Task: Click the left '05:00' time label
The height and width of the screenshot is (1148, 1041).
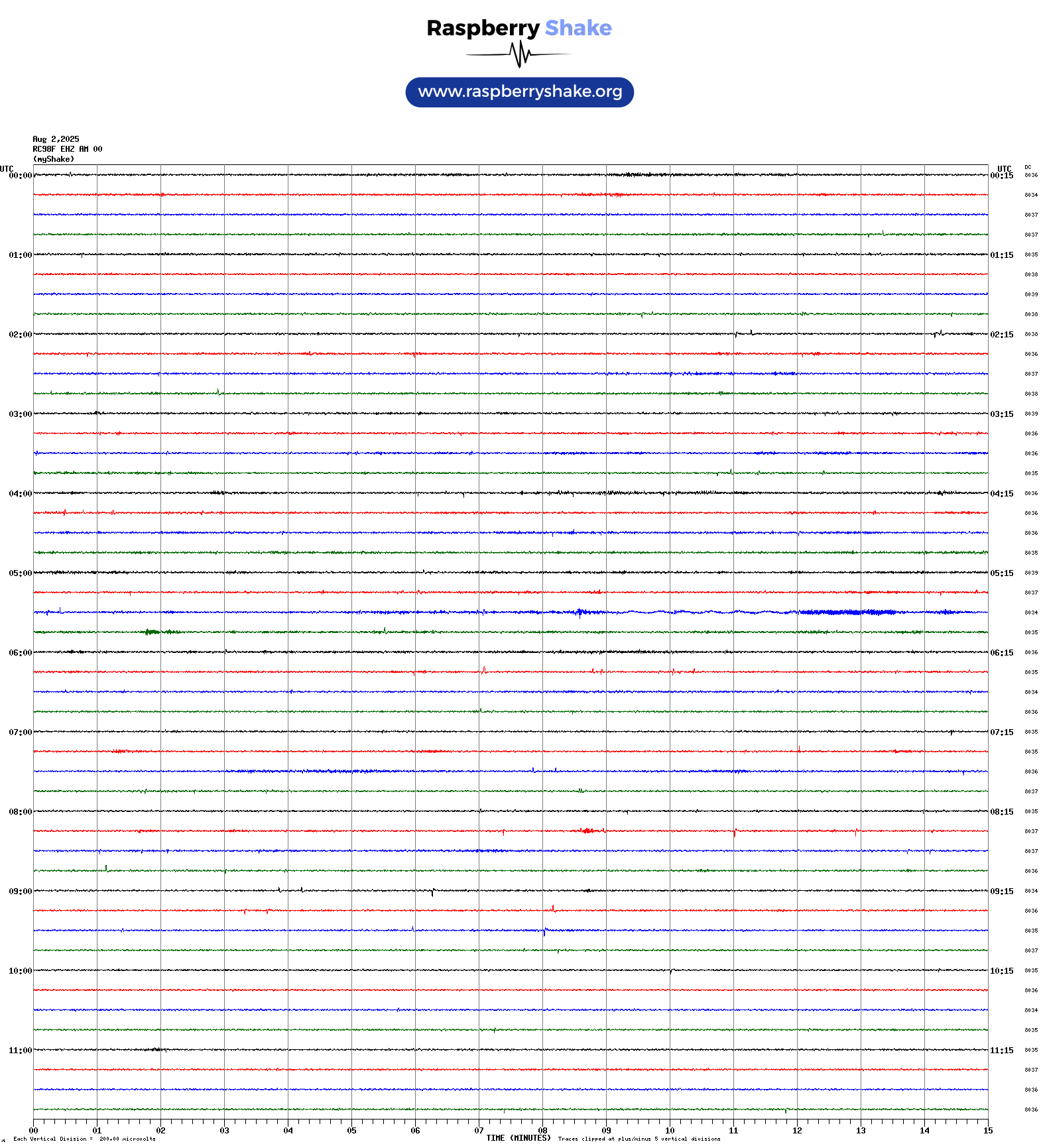Action: [x=20, y=573]
